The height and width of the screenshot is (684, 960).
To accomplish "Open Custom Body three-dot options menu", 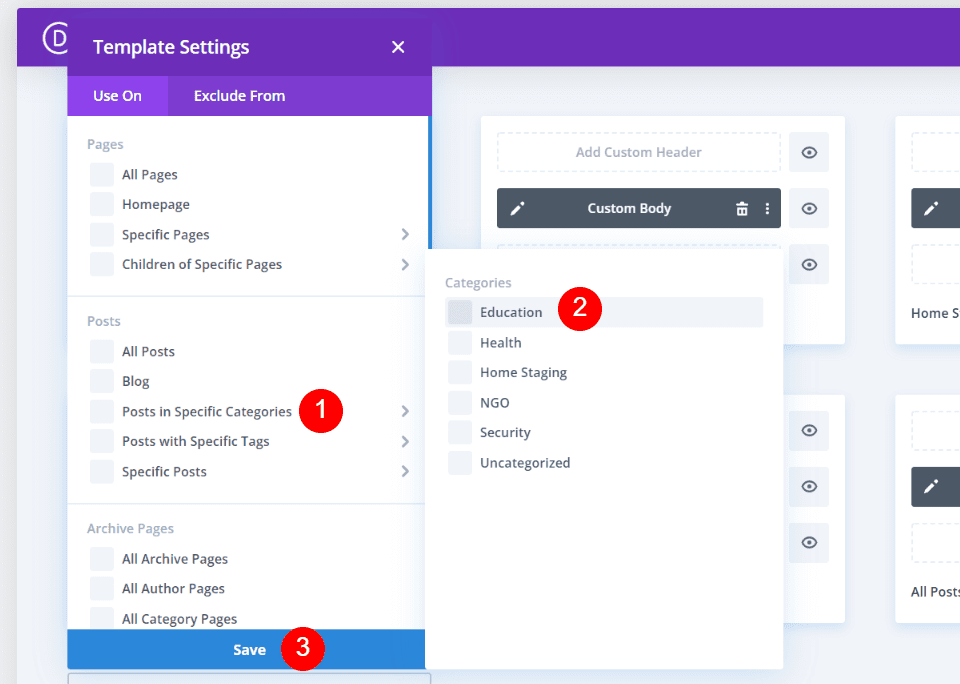I will (766, 208).
